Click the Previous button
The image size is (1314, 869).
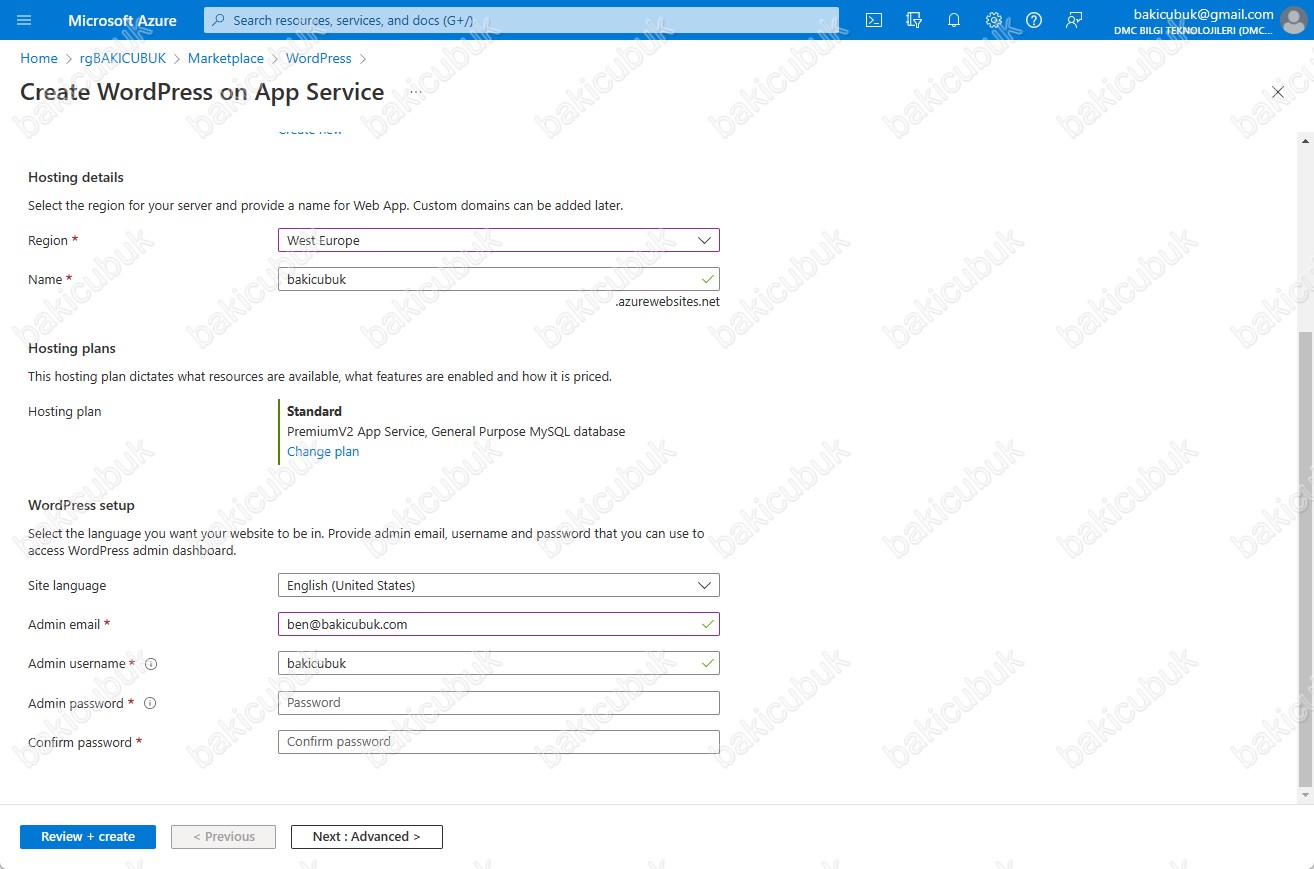click(223, 837)
